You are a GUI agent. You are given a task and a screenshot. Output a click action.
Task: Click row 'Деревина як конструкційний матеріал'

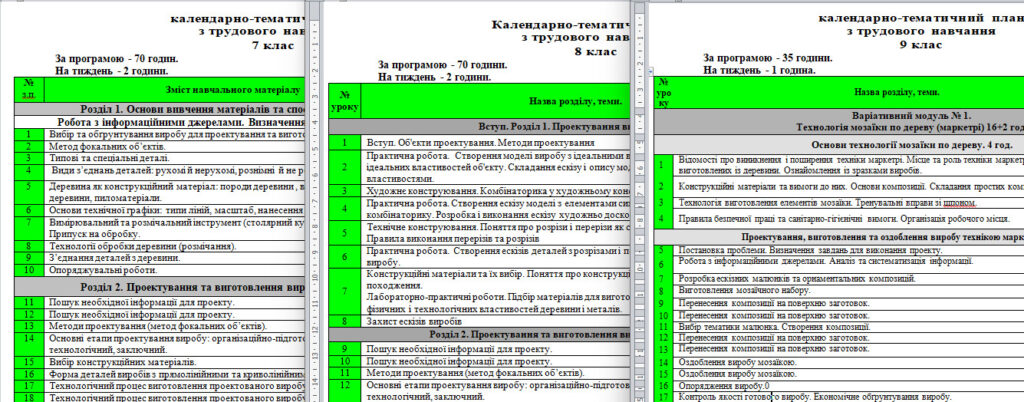[x=160, y=192]
